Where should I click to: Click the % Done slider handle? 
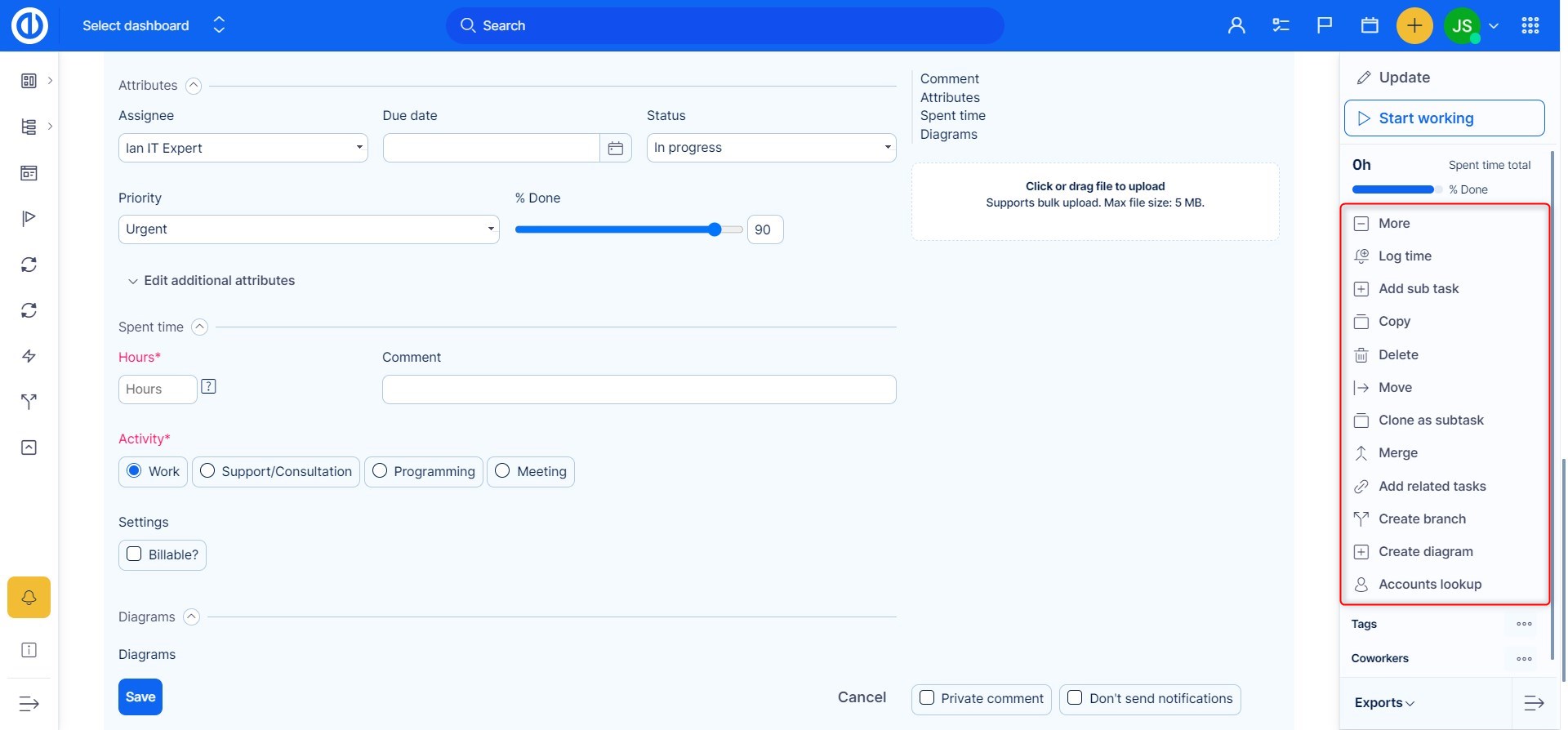[x=715, y=229]
